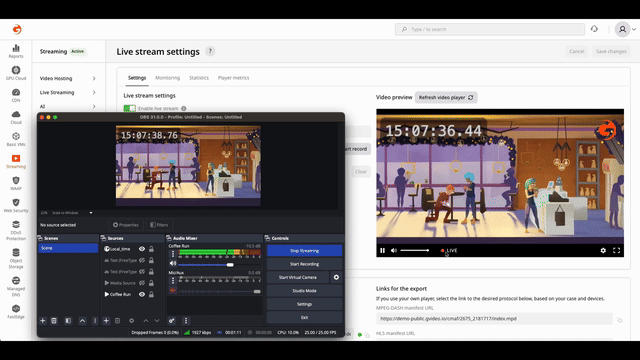The height and width of the screenshot is (360, 640).
Task: Open the Scale to Window dropdown
Action: click(x=72, y=213)
